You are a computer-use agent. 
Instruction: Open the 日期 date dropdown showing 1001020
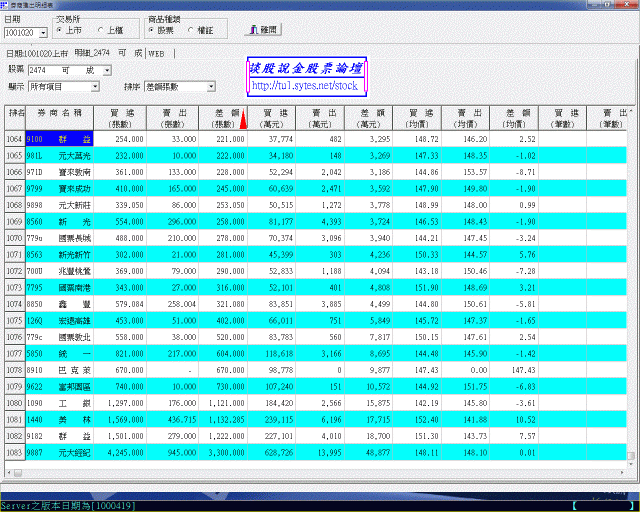pos(43,33)
